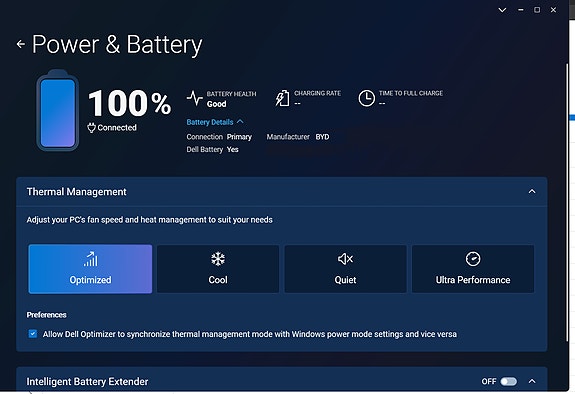
Task: Click the 'CHARGING RATE' label
Action: (x=318, y=93)
